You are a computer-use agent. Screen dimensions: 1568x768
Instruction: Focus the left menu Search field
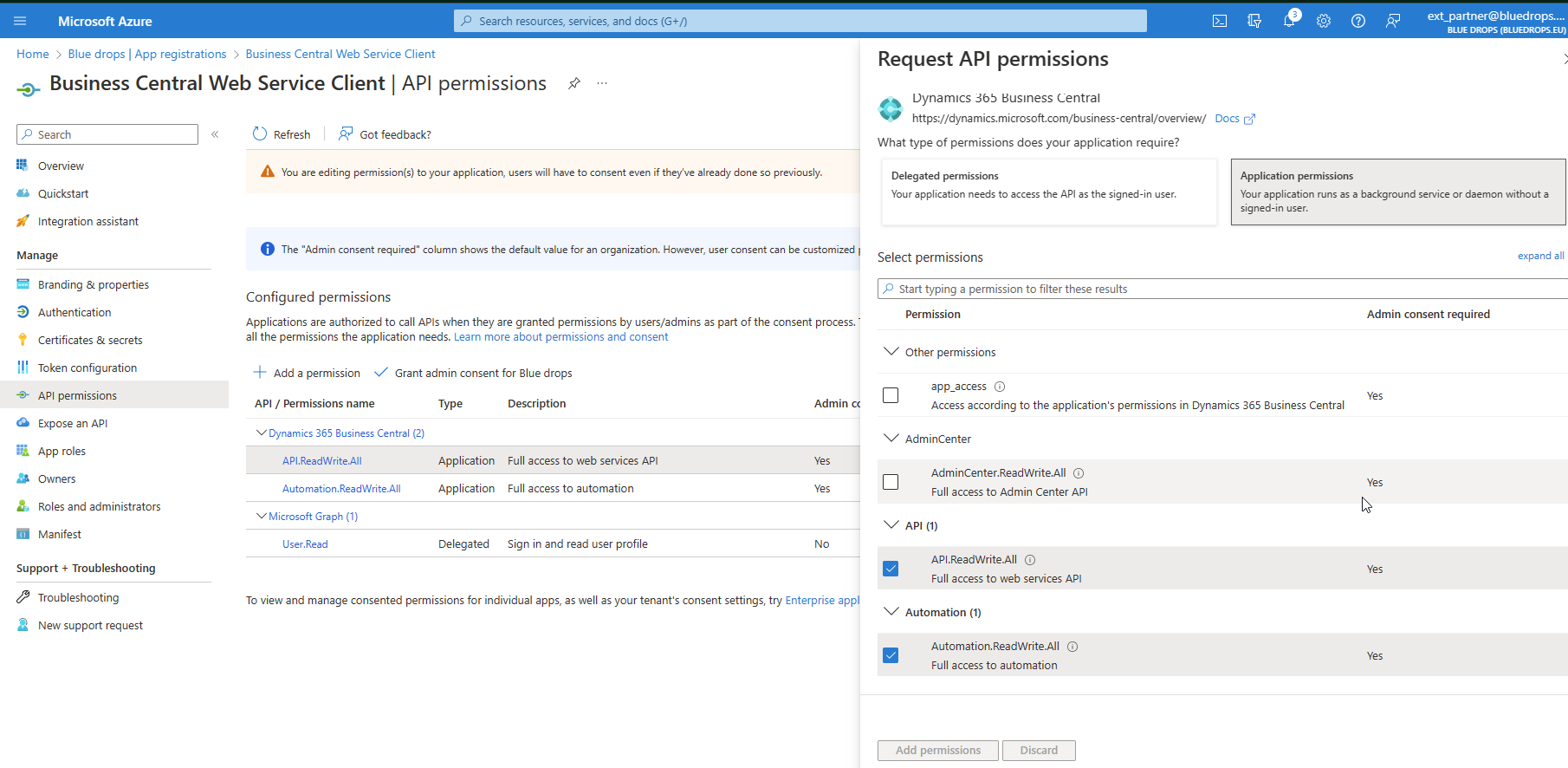click(107, 134)
